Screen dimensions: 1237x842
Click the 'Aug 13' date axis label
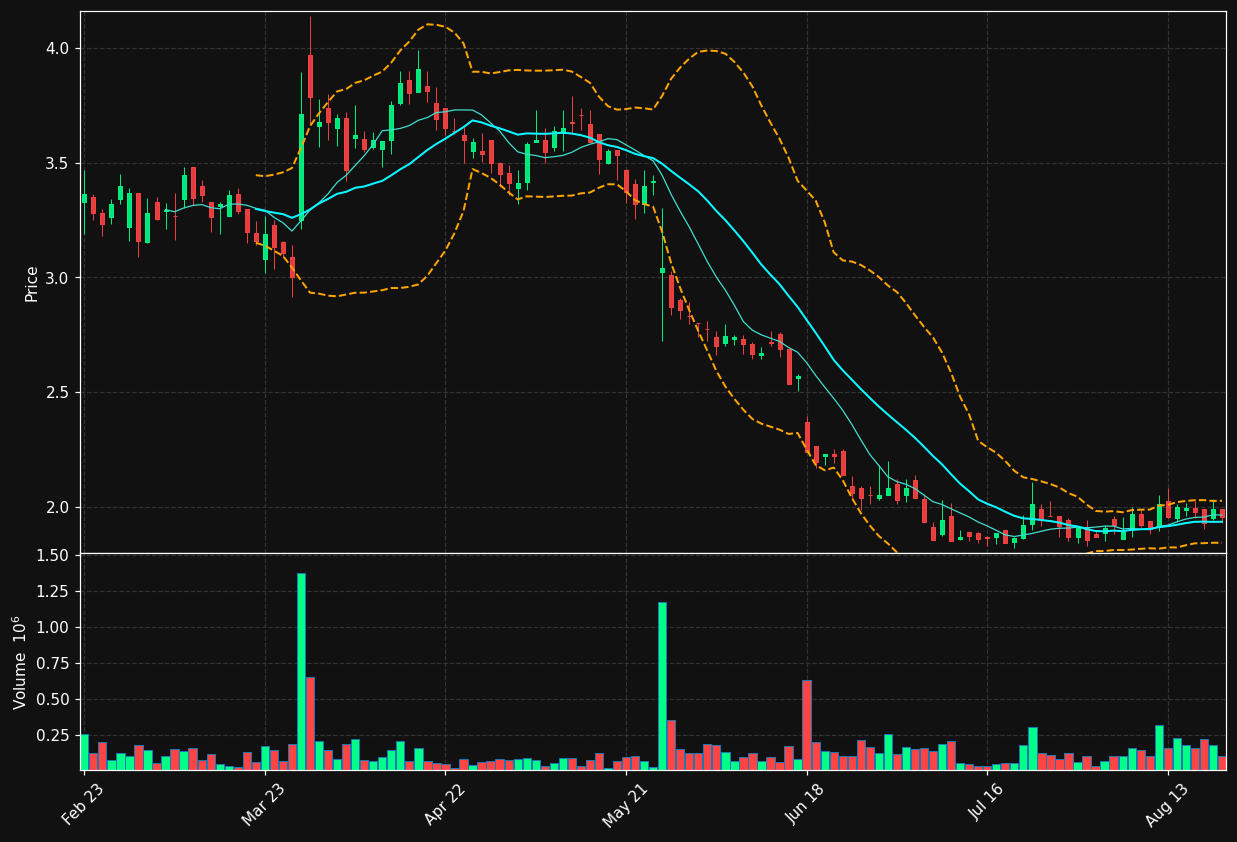coord(1166,805)
